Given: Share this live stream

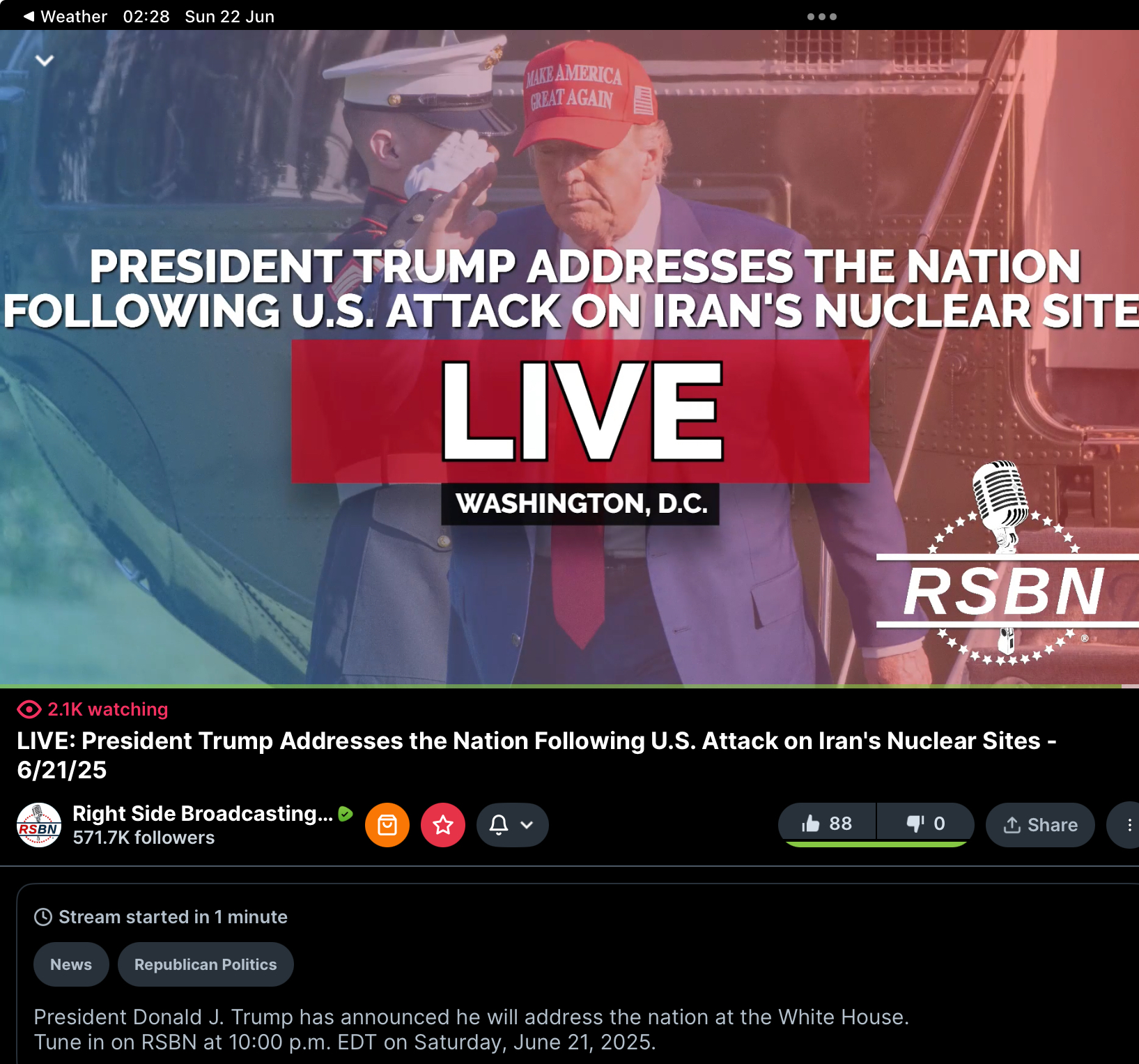Looking at the screenshot, I should pos(1040,825).
